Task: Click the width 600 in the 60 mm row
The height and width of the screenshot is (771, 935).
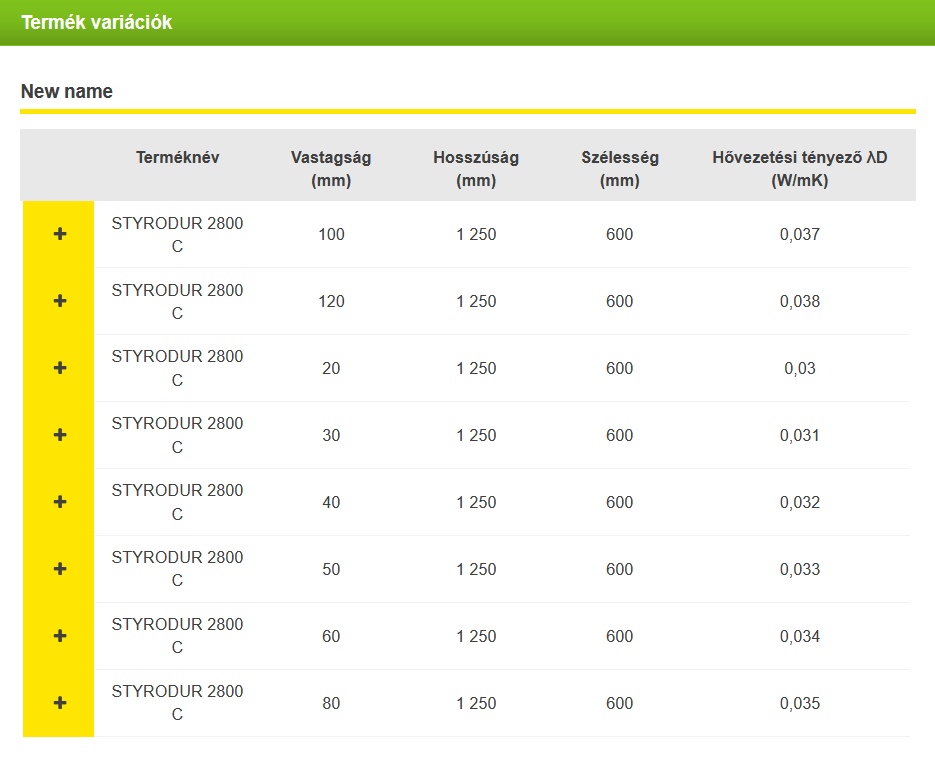Action: (620, 636)
